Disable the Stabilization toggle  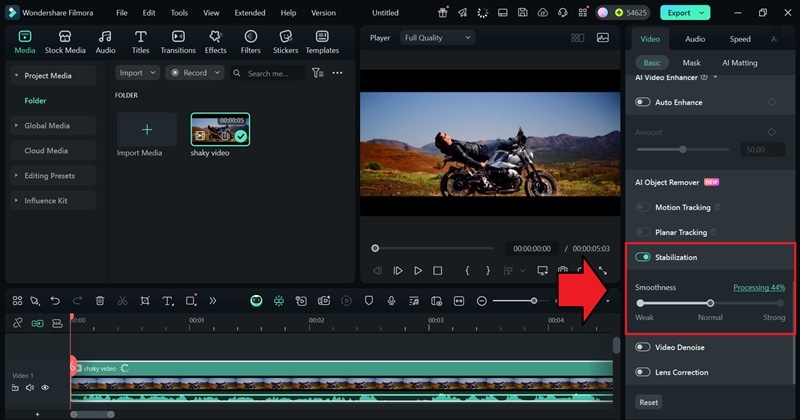pos(643,257)
